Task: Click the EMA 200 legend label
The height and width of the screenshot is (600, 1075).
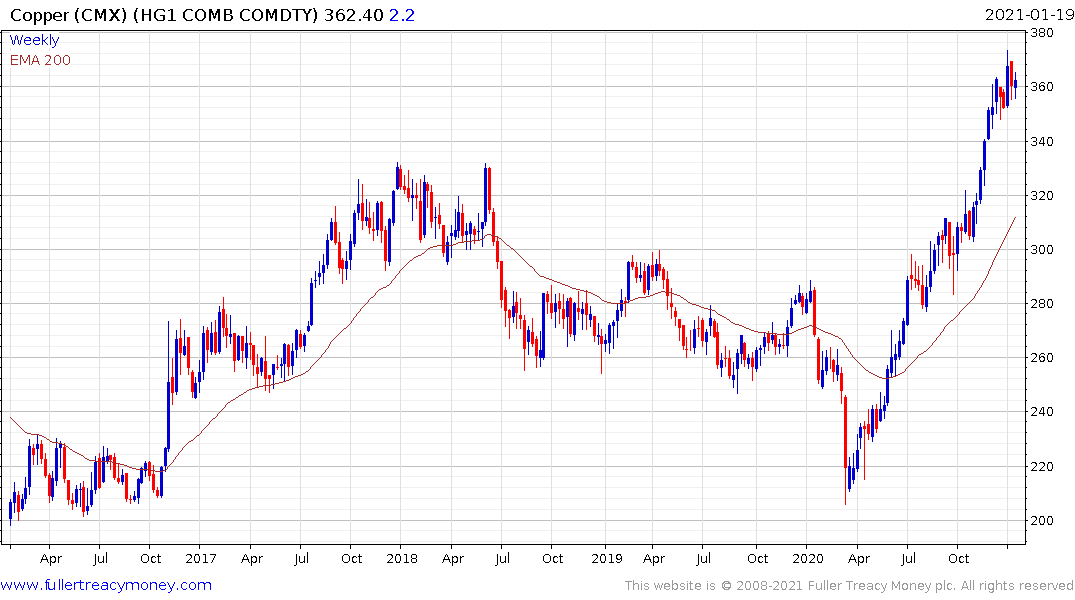Action: [x=40, y=60]
